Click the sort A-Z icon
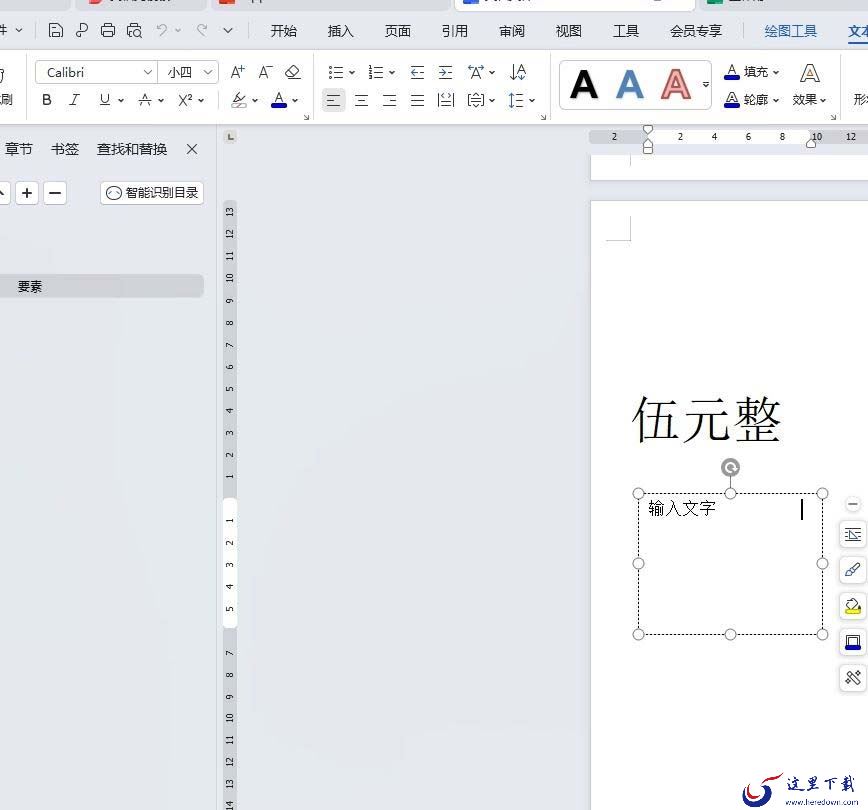This screenshot has width=868, height=810. [518, 72]
